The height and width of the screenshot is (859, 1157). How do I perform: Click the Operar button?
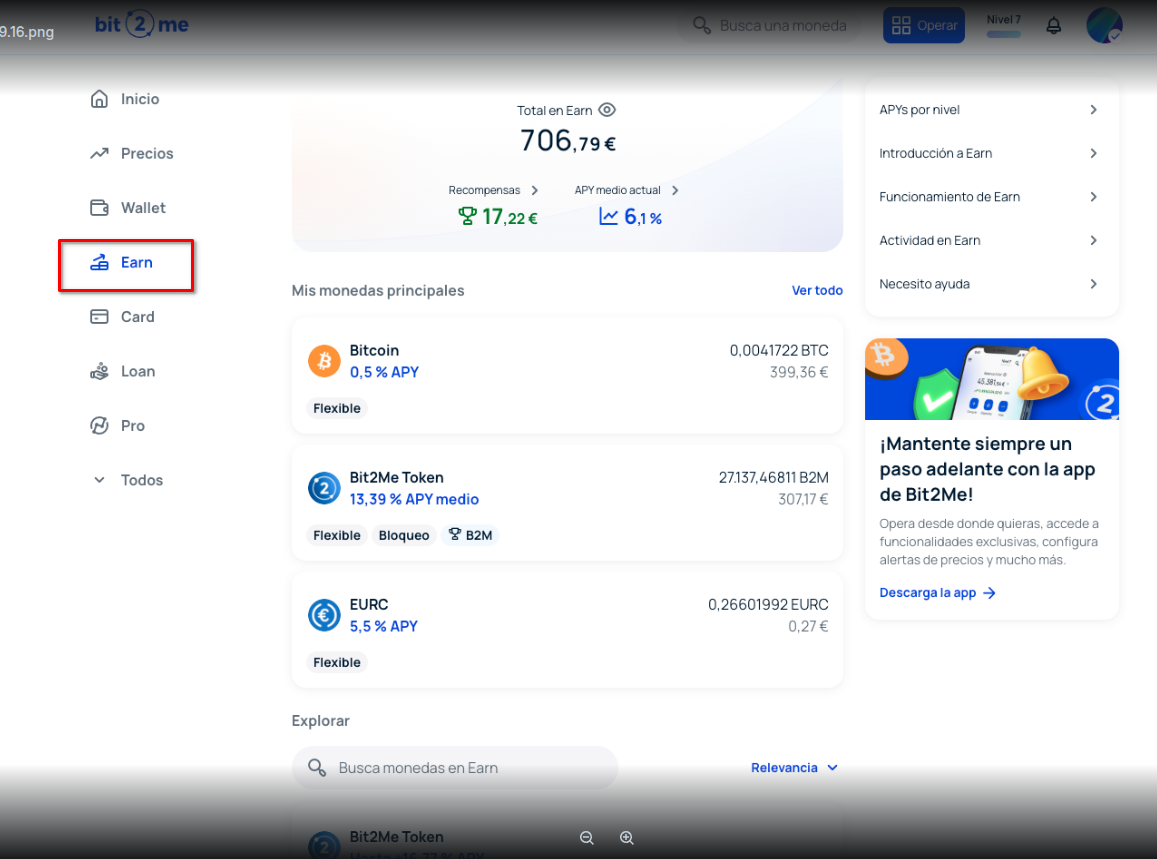tap(924, 25)
